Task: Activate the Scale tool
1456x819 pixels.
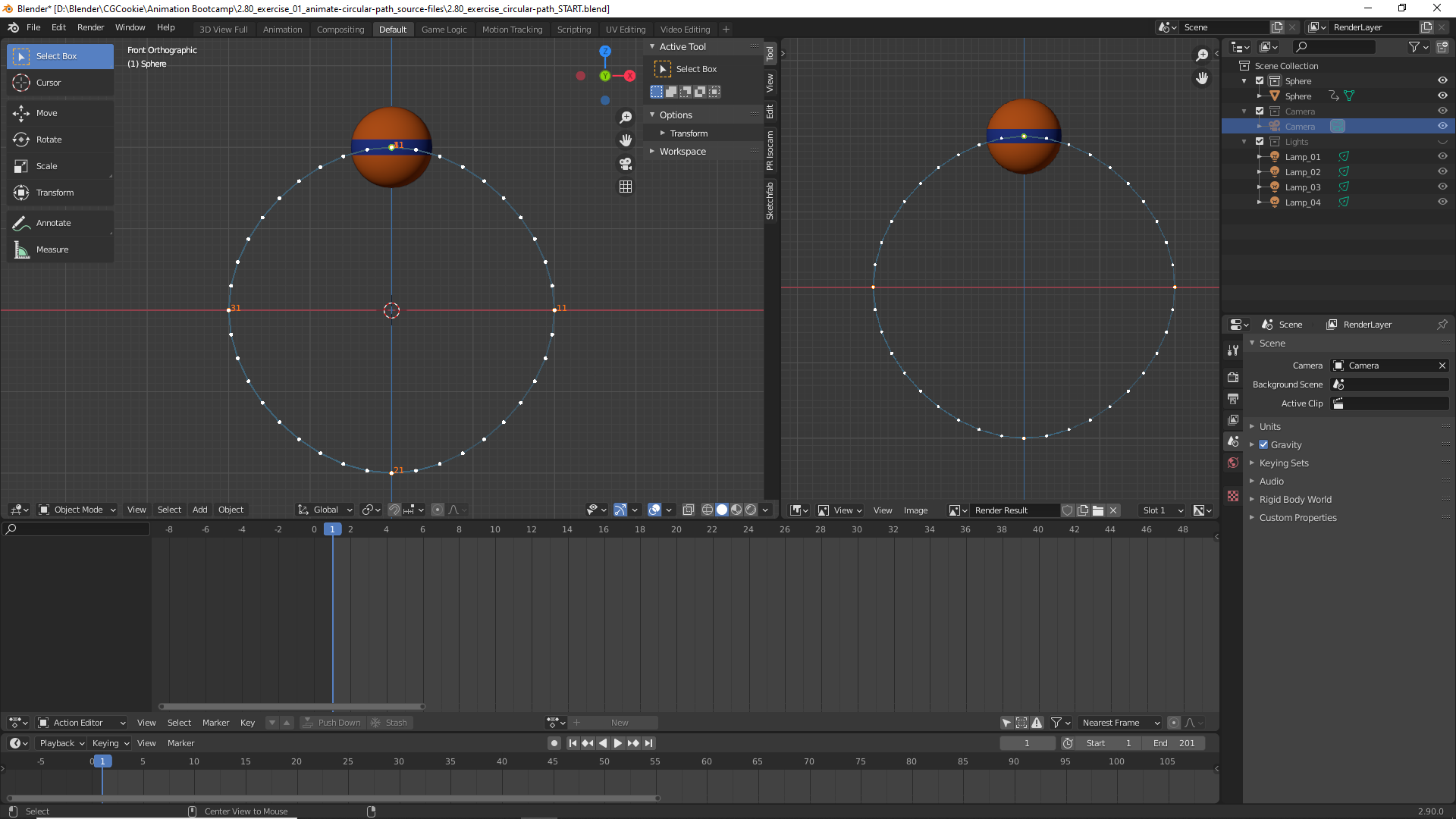Action: point(47,166)
